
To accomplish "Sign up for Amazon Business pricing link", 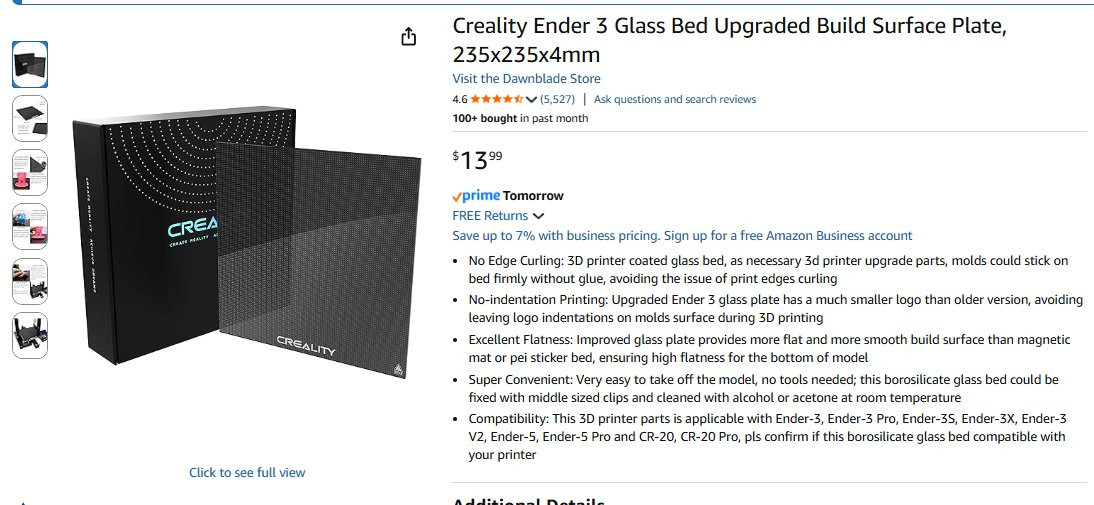I will tap(682, 236).
